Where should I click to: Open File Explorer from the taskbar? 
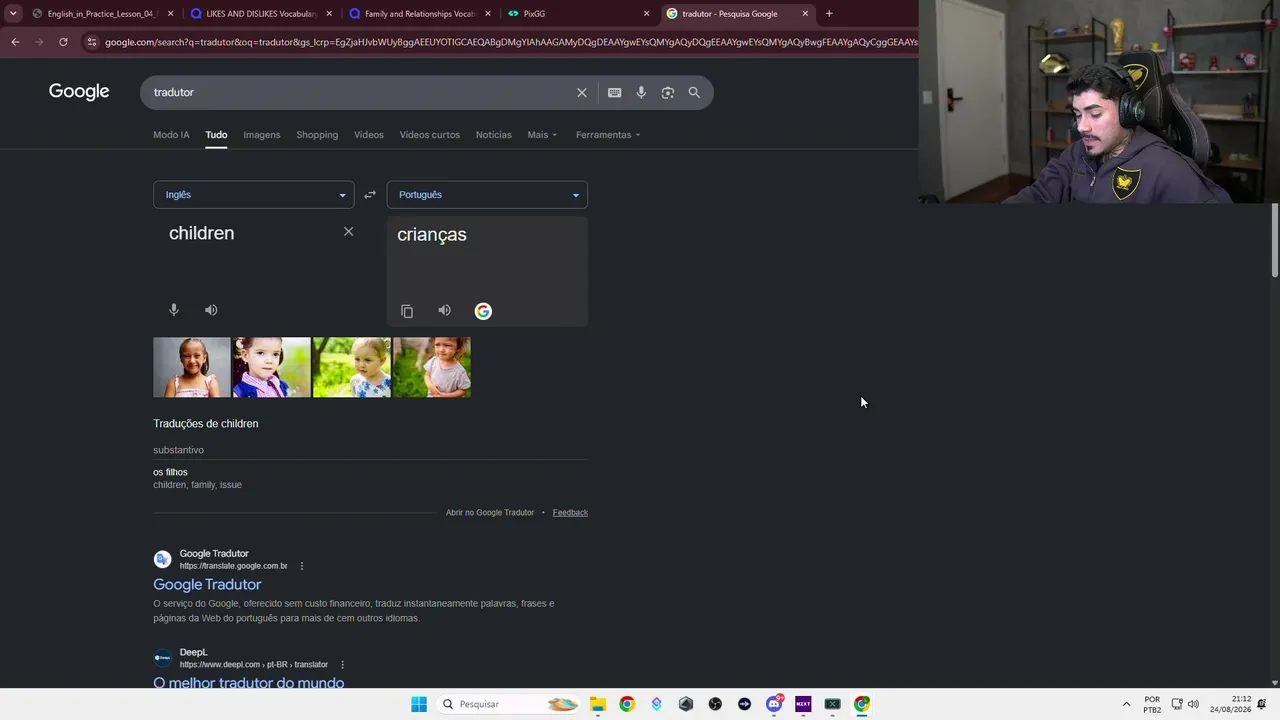(x=597, y=704)
